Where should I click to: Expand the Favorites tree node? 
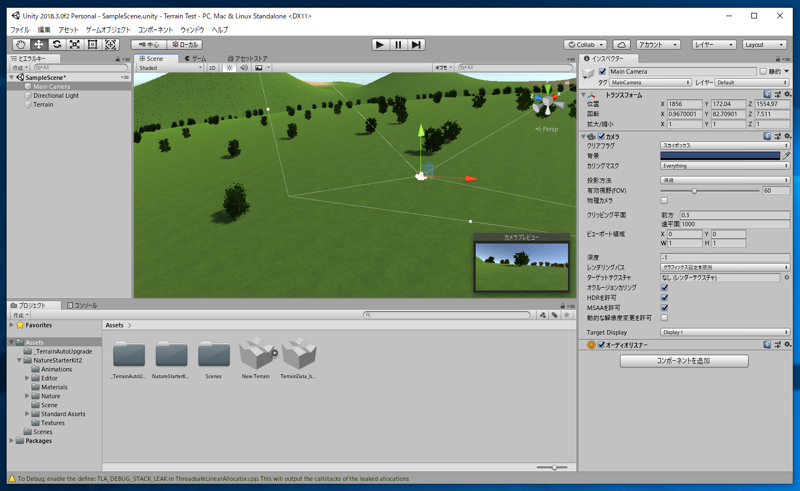coord(12,325)
